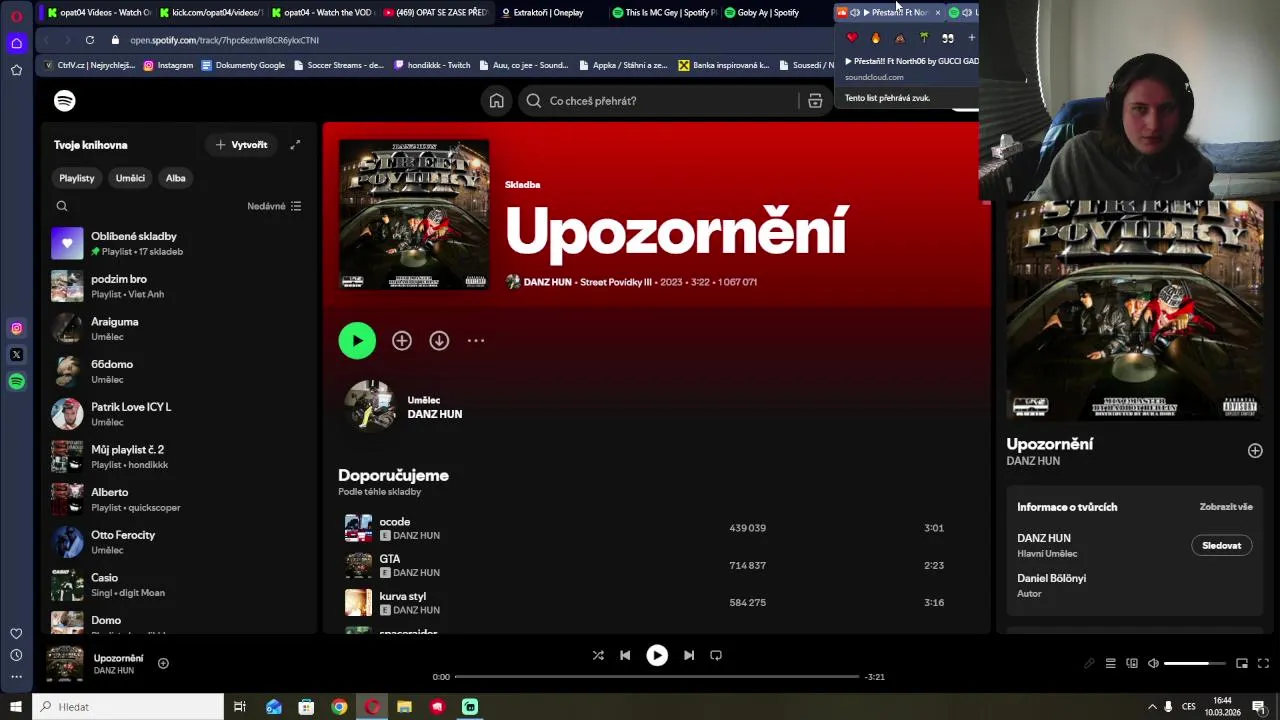This screenshot has width=1280, height=720.
Task: Open 'Můj playlist č. 2' in the library
Action: pos(178,456)
